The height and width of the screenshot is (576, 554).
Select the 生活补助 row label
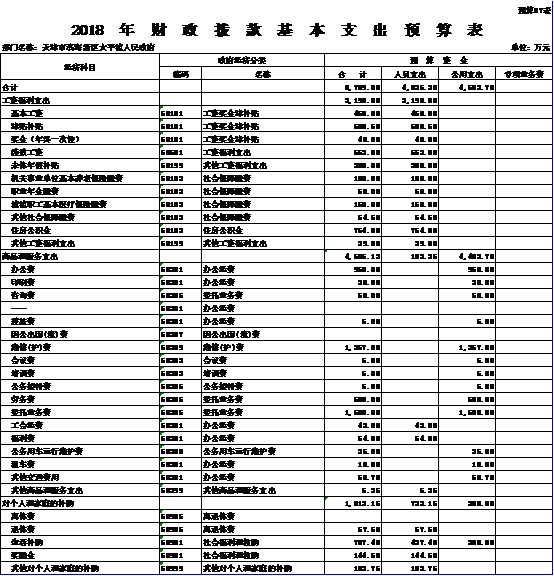(27, 542)
